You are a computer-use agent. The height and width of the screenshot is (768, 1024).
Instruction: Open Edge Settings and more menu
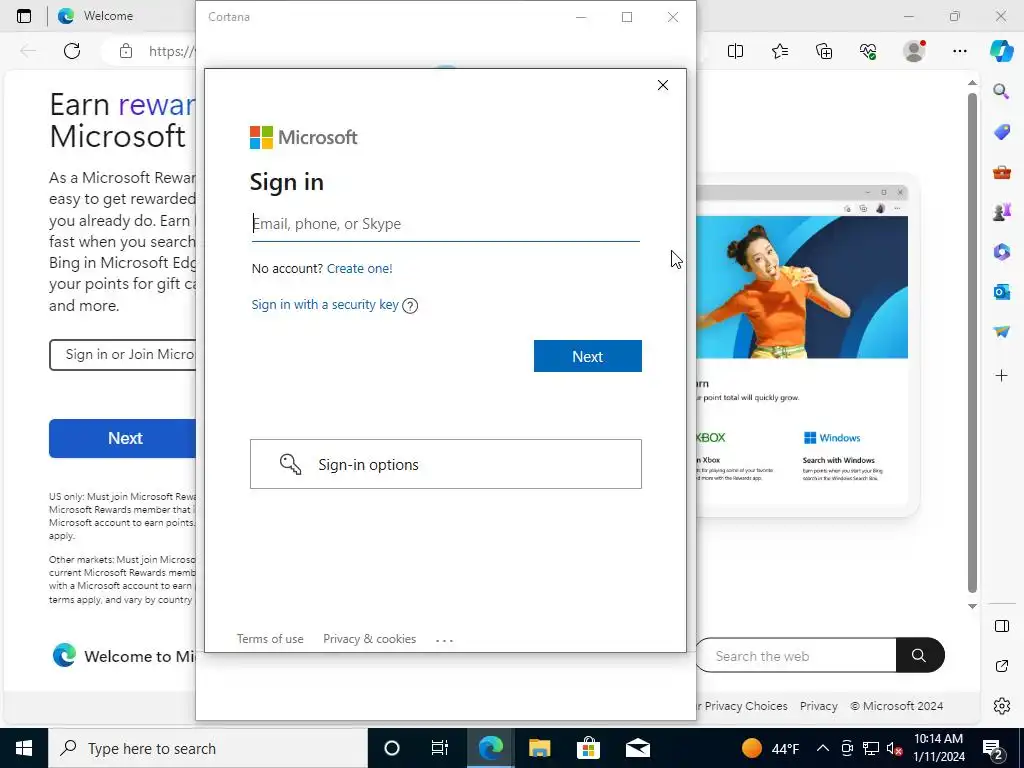pyautogui.click(x=959, y=51)
